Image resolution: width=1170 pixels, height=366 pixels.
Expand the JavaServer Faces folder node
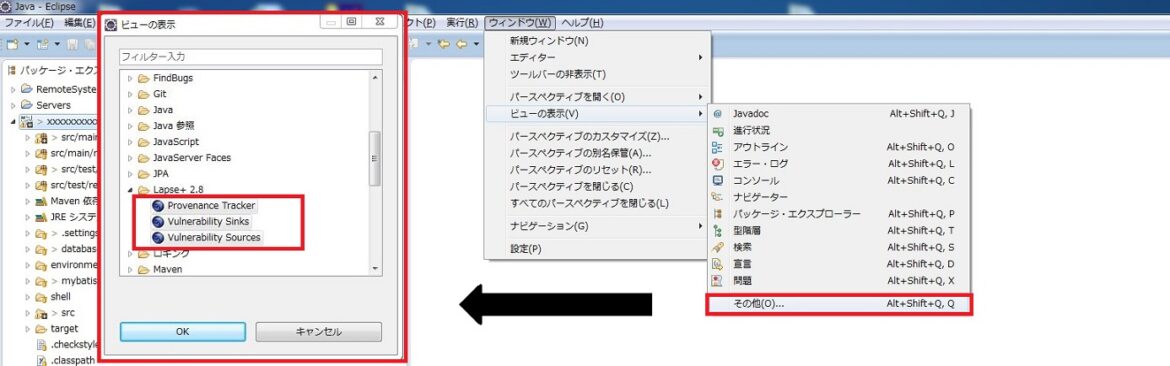130,158
